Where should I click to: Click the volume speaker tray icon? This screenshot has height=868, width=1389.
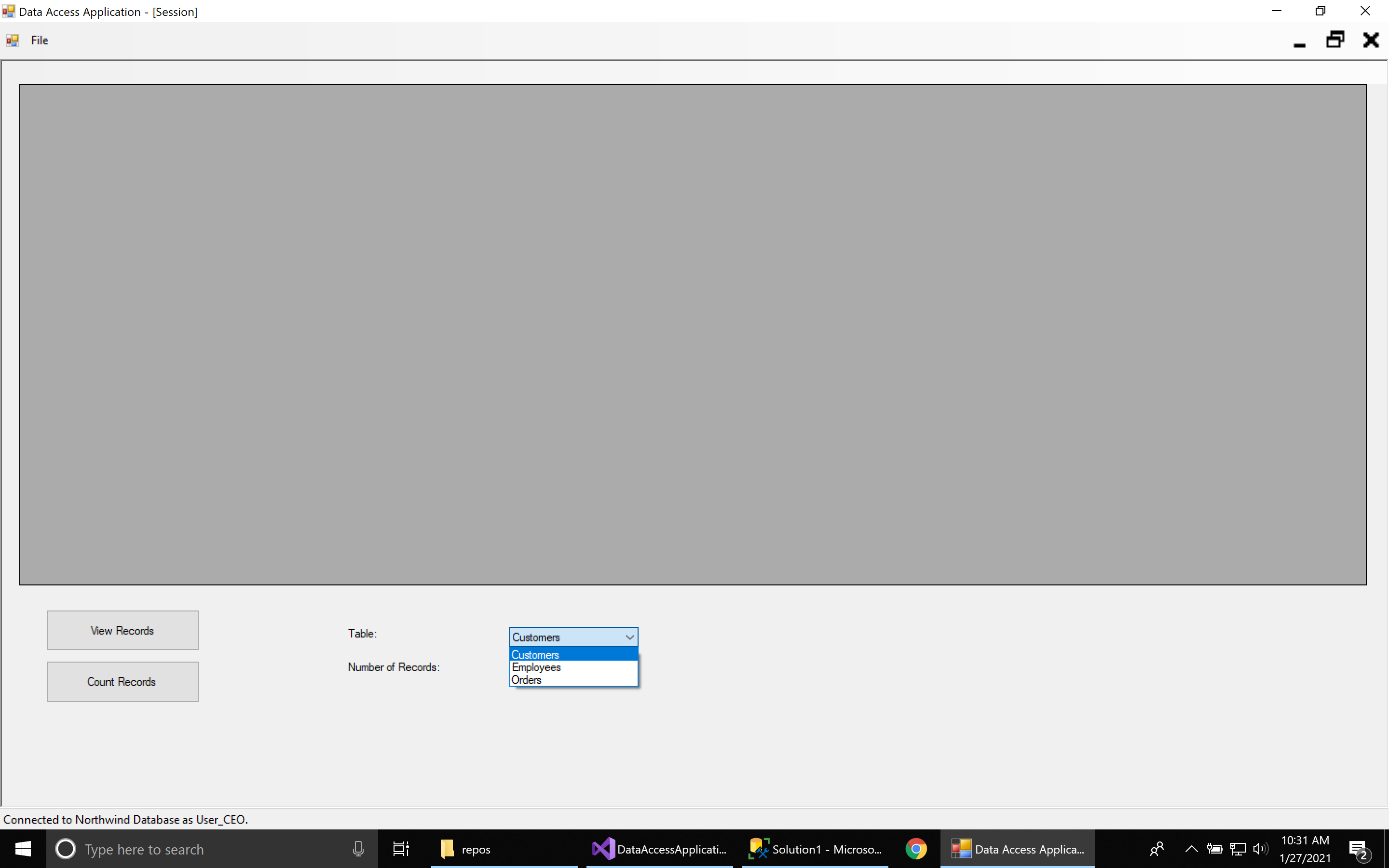point(1260,849)
